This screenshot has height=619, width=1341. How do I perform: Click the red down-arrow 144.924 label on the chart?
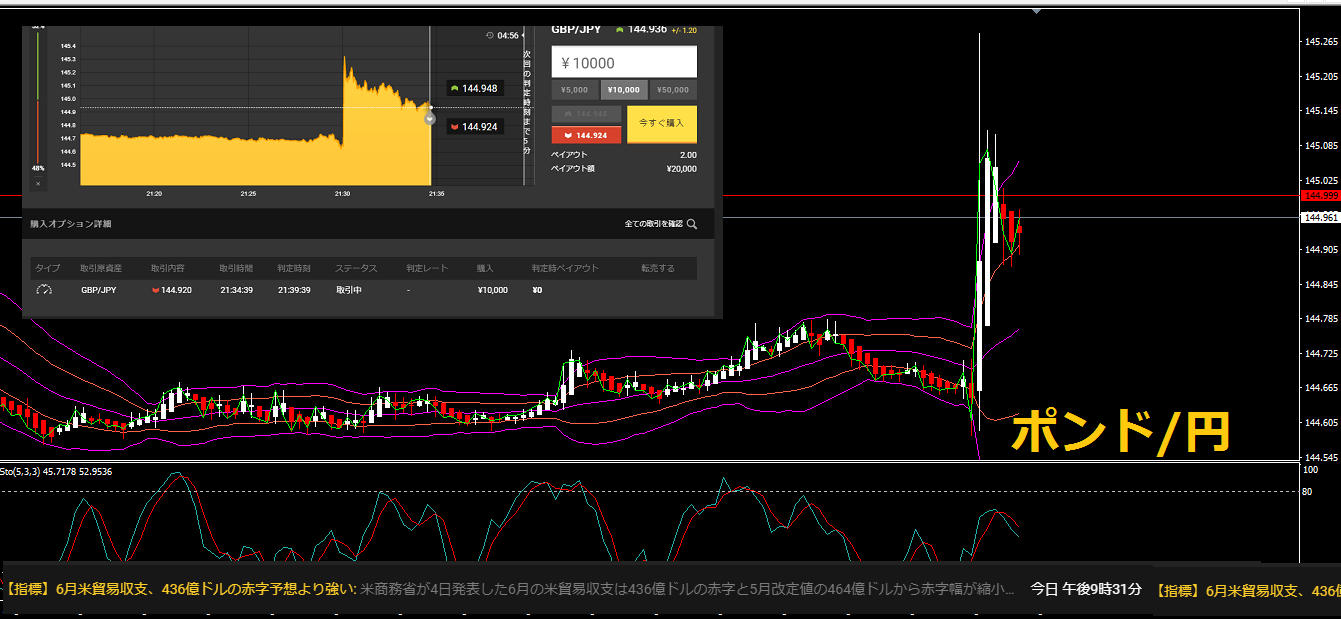point(474,127)
